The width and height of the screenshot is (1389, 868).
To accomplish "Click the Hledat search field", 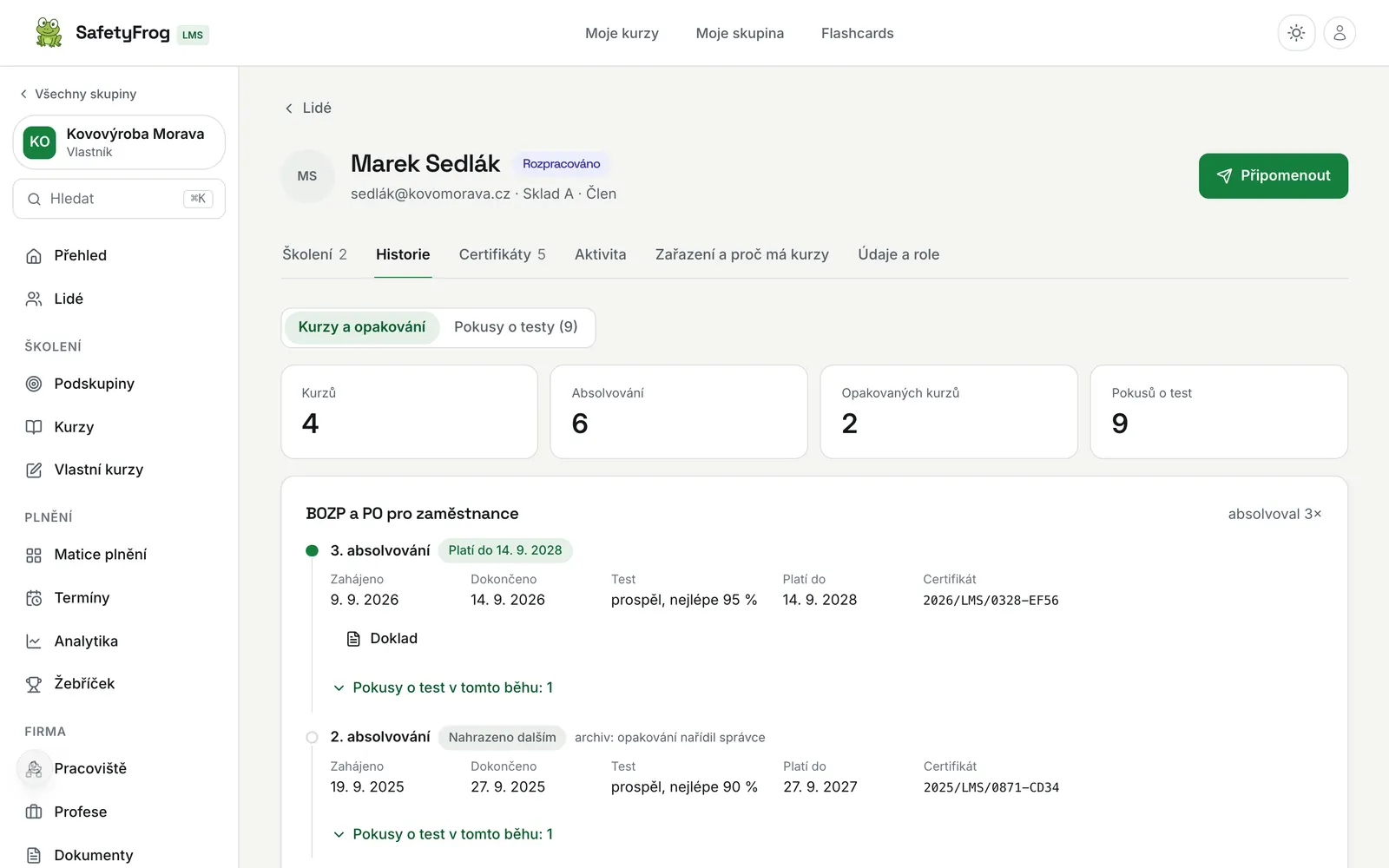I will tap(119, 199).
